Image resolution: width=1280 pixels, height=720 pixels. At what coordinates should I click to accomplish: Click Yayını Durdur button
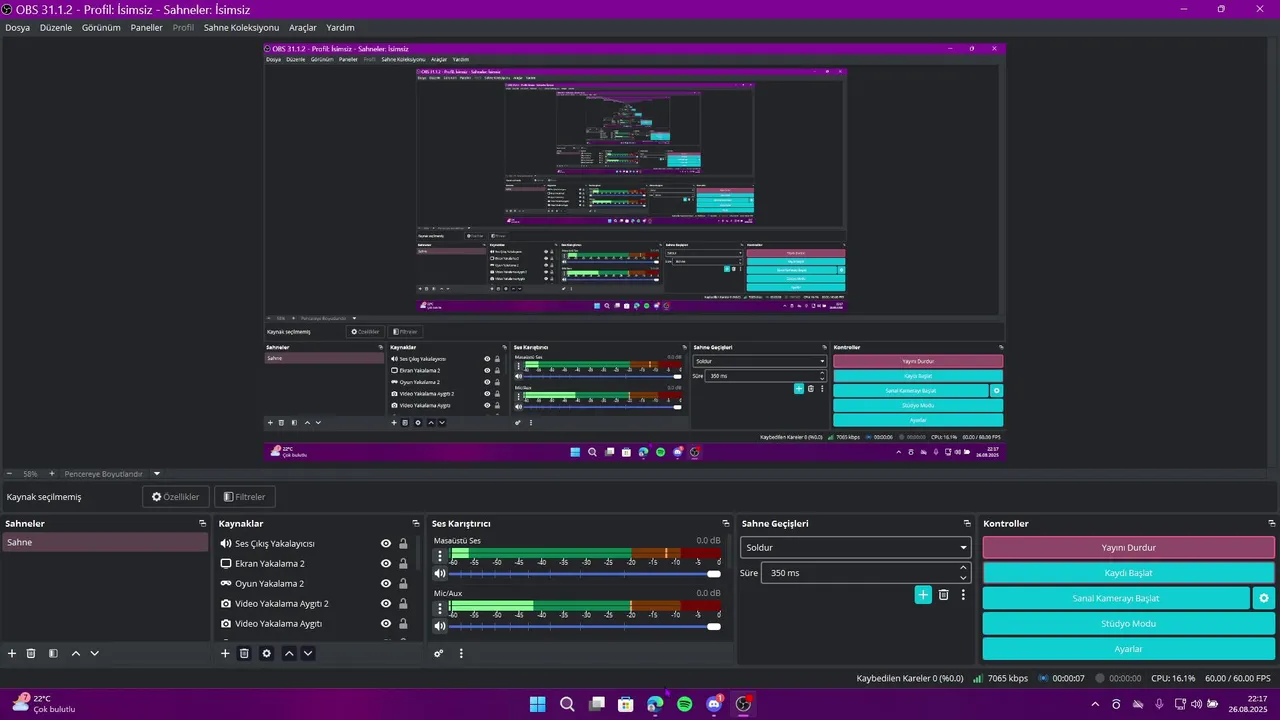point(1128,548)
